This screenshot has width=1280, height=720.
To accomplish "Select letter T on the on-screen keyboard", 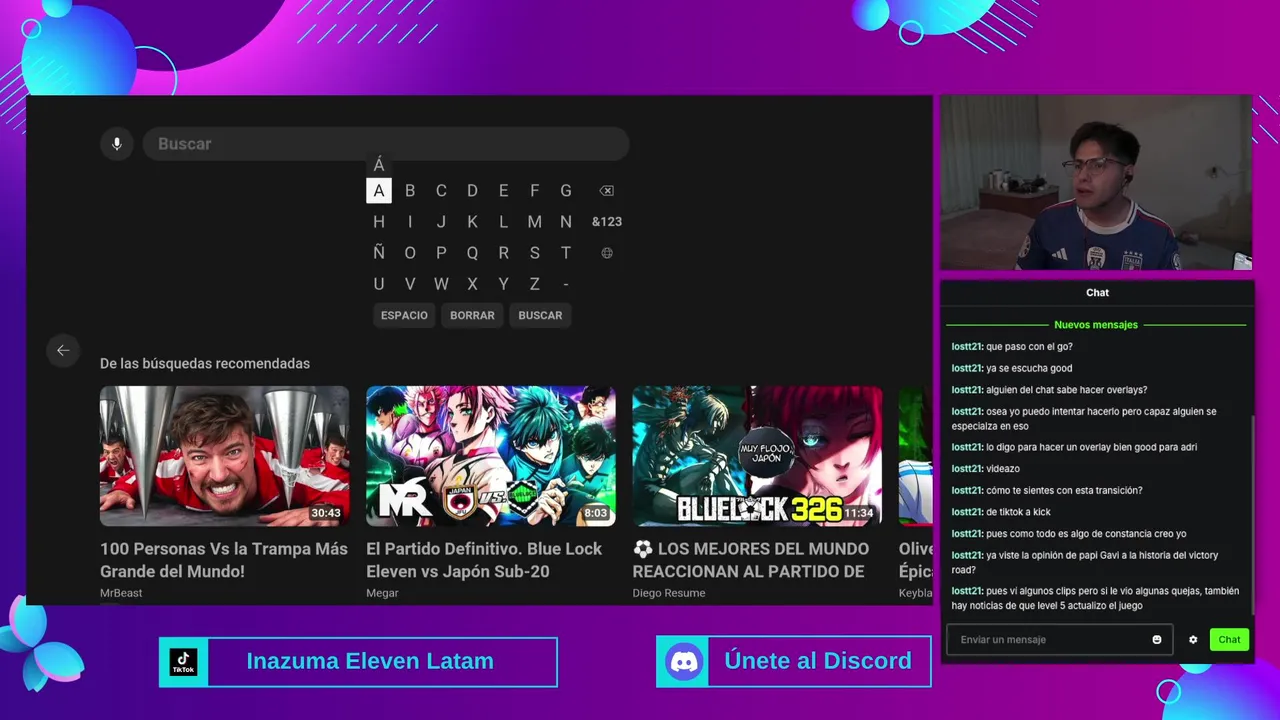I will [566, 253].
